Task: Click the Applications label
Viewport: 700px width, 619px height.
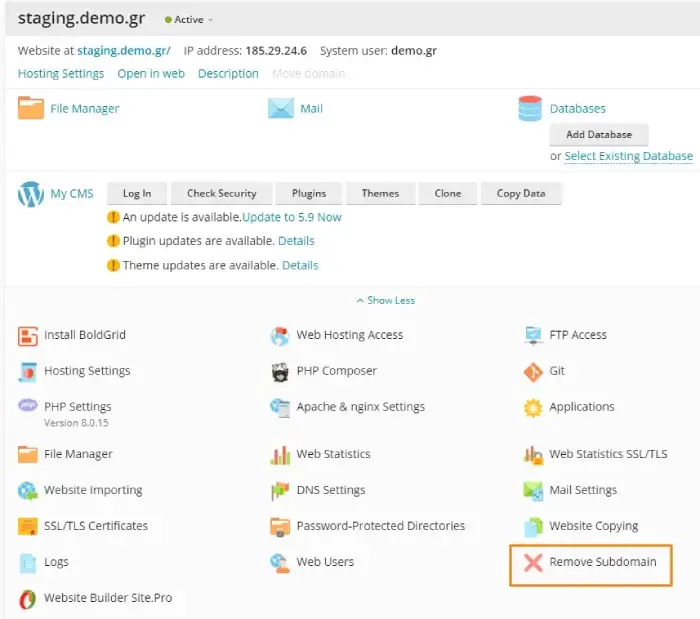Action: tap(582, 407)
